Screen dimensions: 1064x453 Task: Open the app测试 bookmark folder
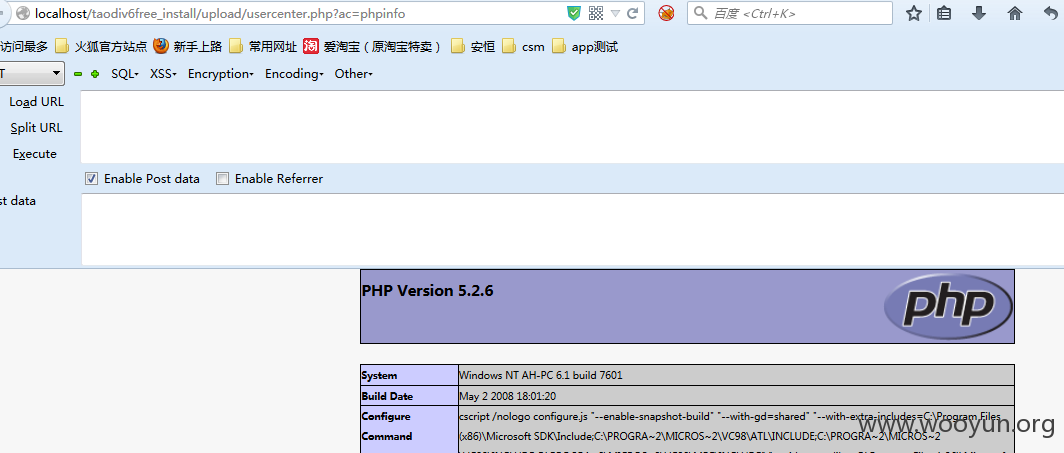pos(585,47)
